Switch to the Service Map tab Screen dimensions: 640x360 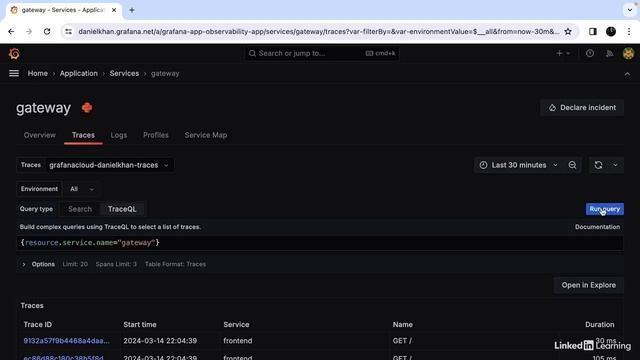tap(206, 135)
